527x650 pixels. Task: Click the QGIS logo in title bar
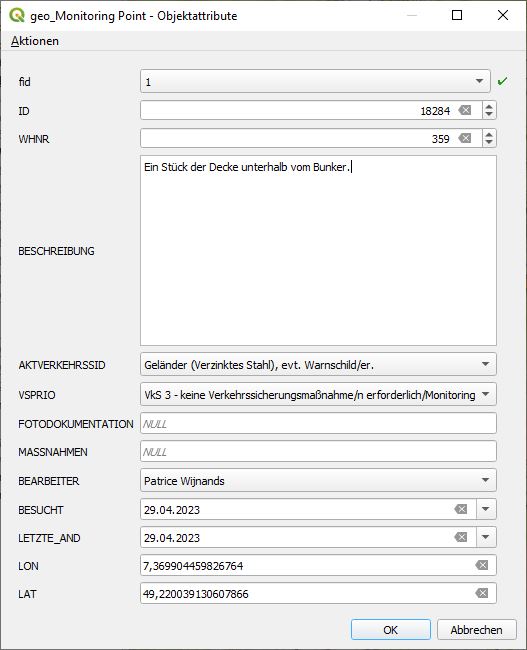point(17,15)
